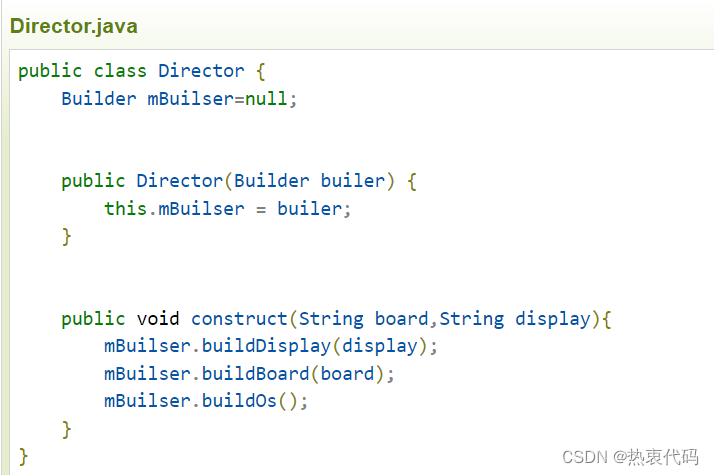Click the mBuilser.buildDisplay(display) call
This screenshot has height=475, width=714.
pyautogui.click(x=271, y=346)
